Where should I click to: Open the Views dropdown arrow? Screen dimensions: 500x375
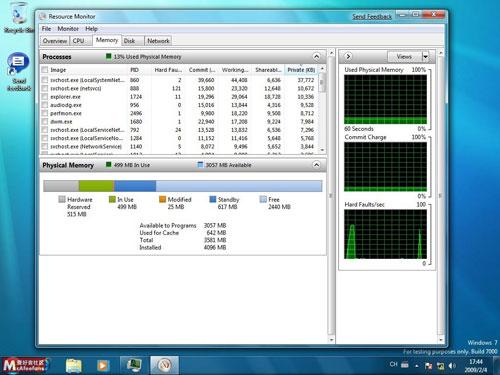(x=426, y=57)
